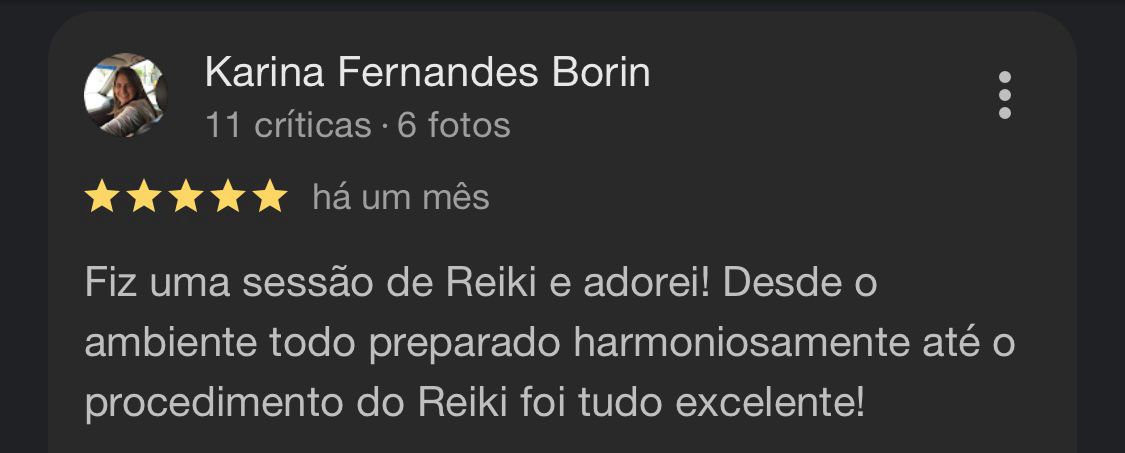Click the word "procedimento" in the last line
This screenshot has height=453, width=1125.
click(215, 404)
